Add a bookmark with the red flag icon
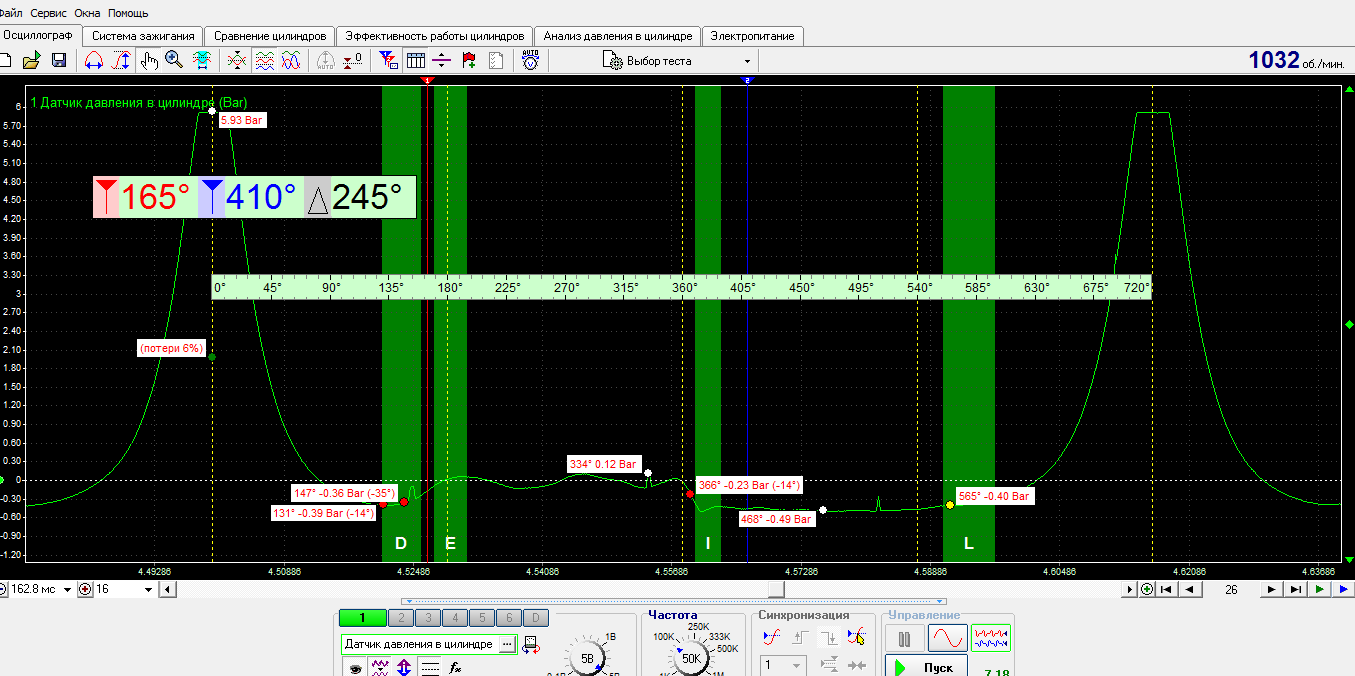The width and height of the screenshot is (1355, 676). 469,60
